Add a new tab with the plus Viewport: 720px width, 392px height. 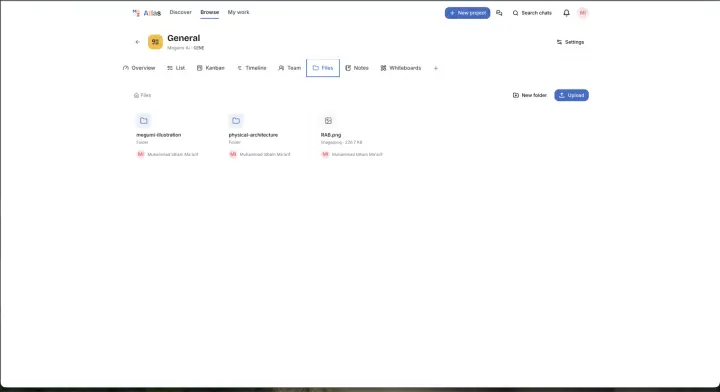coord(436,68)
